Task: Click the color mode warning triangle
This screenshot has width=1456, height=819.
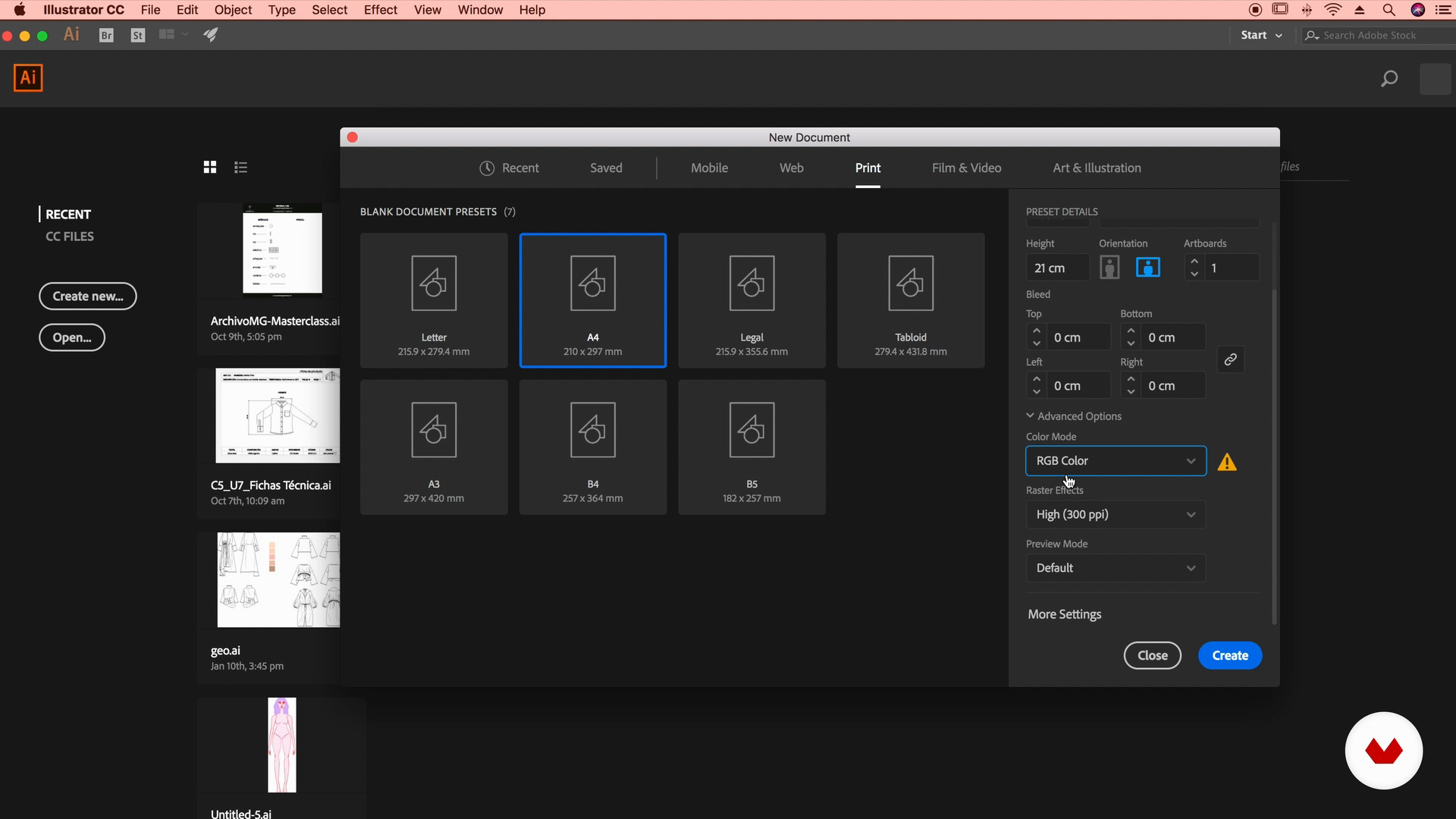Action: (x=1227, y=462)
